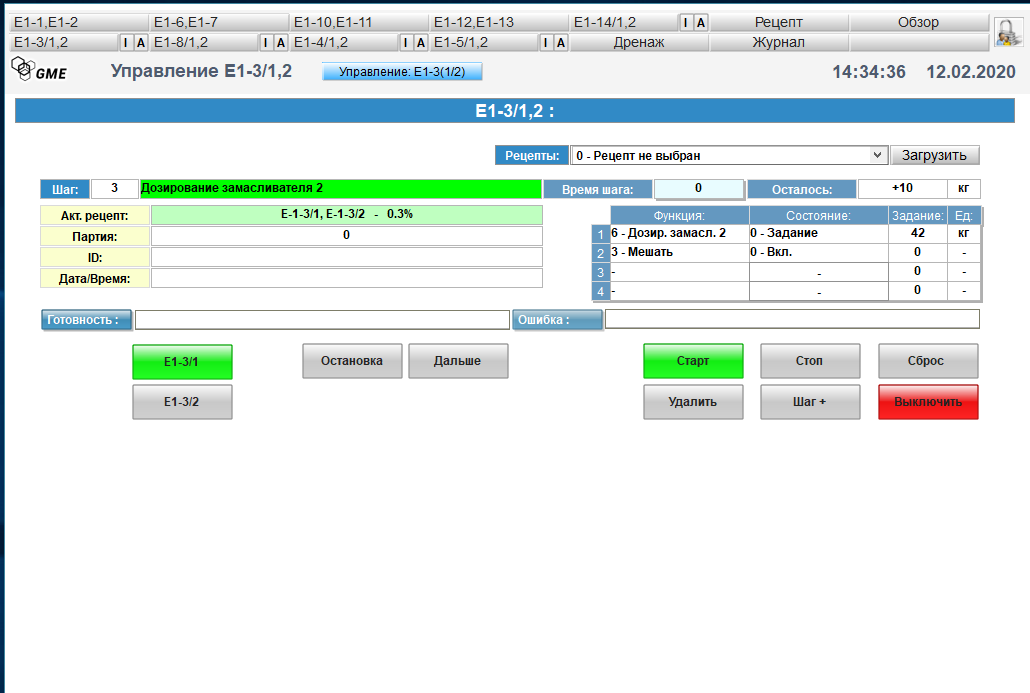Screen dimensions: 1030x693
Task: Toggle the 'I' indicator next to E1-3/1,2
Action: coord(126,42)
